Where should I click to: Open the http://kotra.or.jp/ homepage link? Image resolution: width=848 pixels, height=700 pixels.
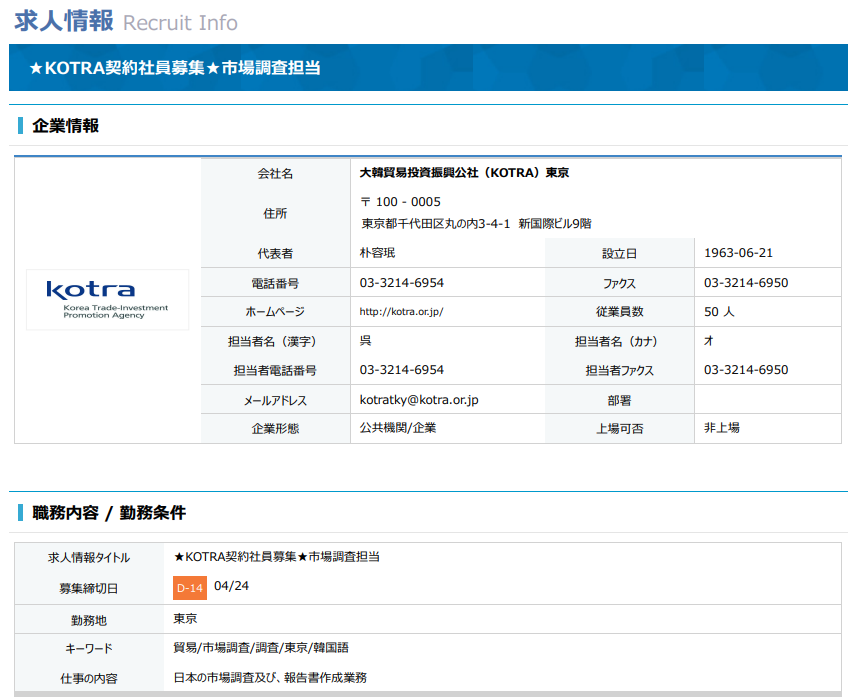(401, 312)
